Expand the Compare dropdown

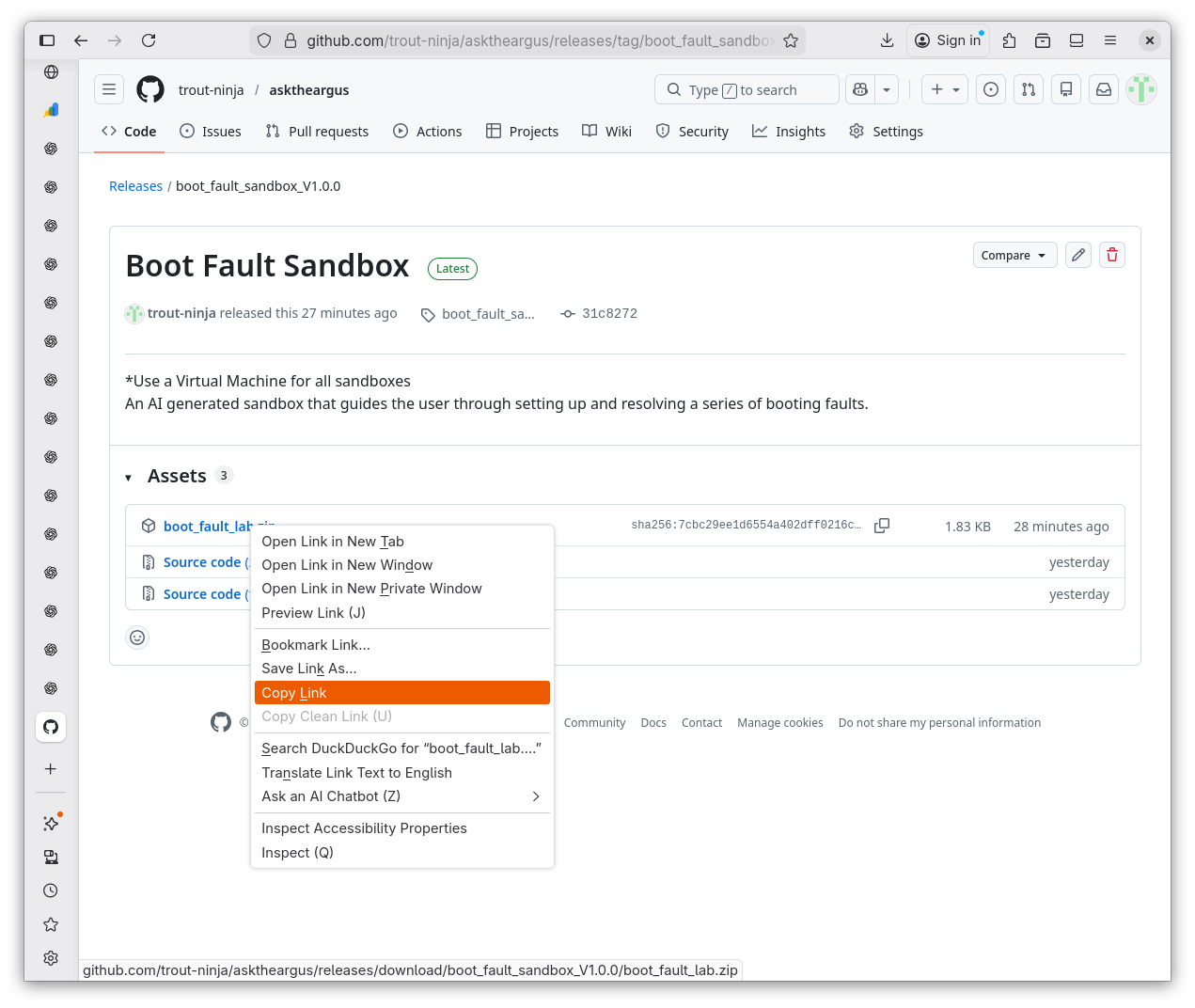[x=1014, y=255]
